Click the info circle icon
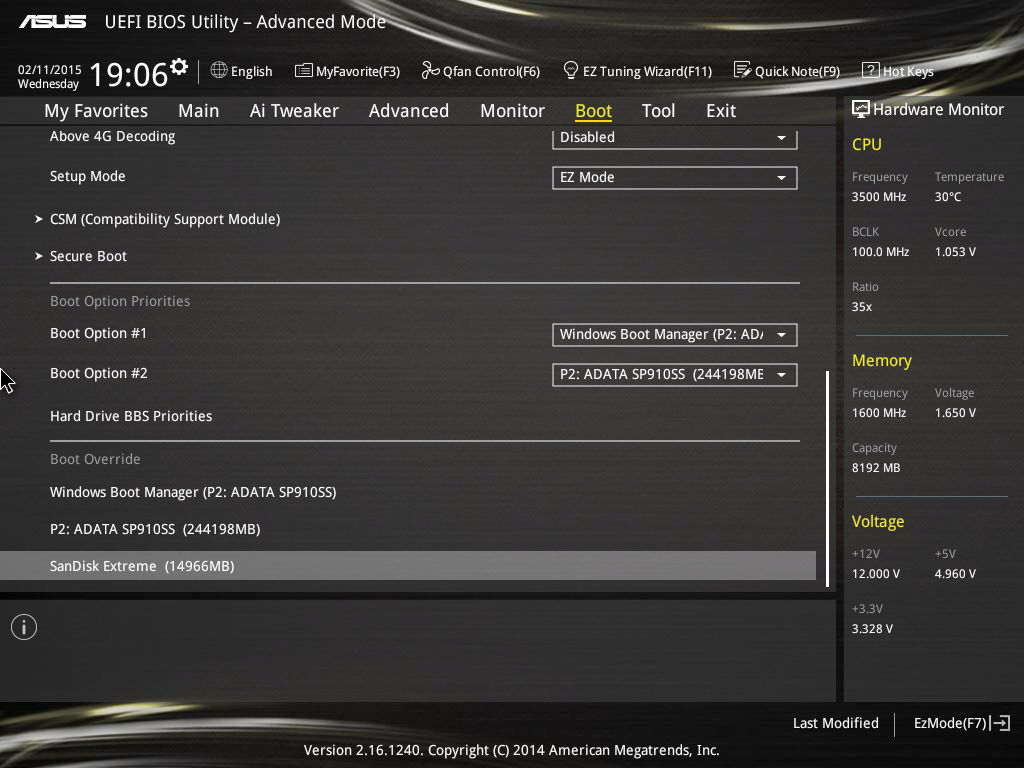The height and width of the screenshot is (768, 1024). pyautogui.click(x=24, y=628)
